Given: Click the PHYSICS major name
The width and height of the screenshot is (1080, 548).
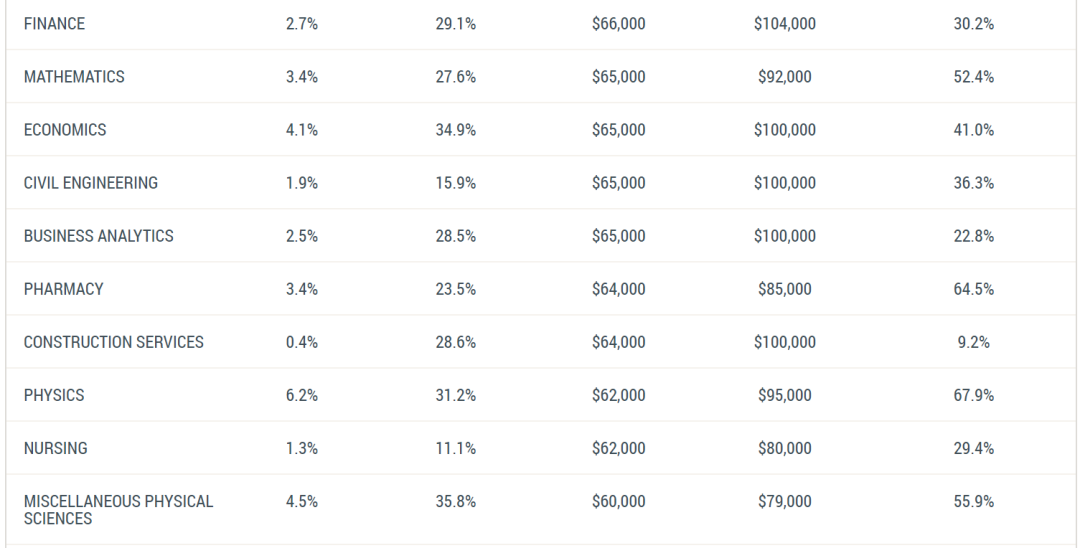Looking at the screenshot, I should click(x=54, y=395).
